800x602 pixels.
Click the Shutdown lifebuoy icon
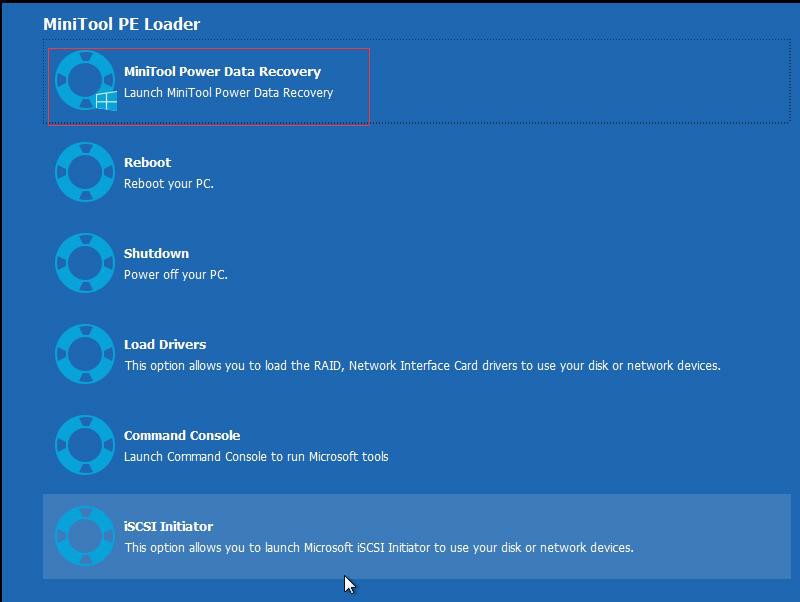tap(85, 263)
